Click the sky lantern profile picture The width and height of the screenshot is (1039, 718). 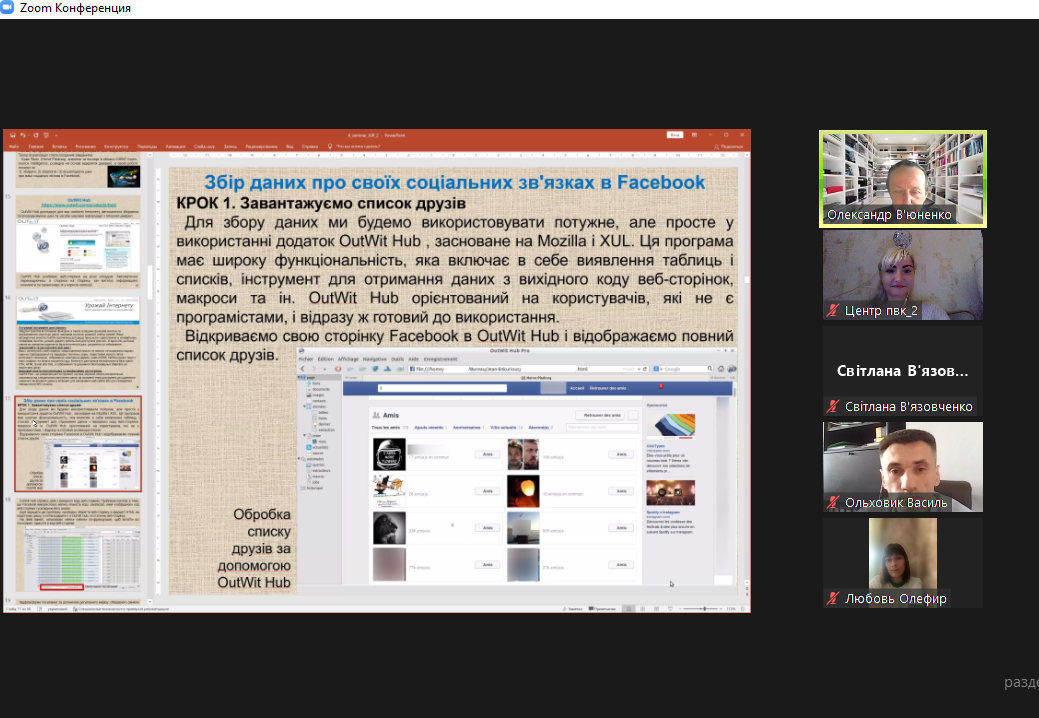(x=523, y=491)
